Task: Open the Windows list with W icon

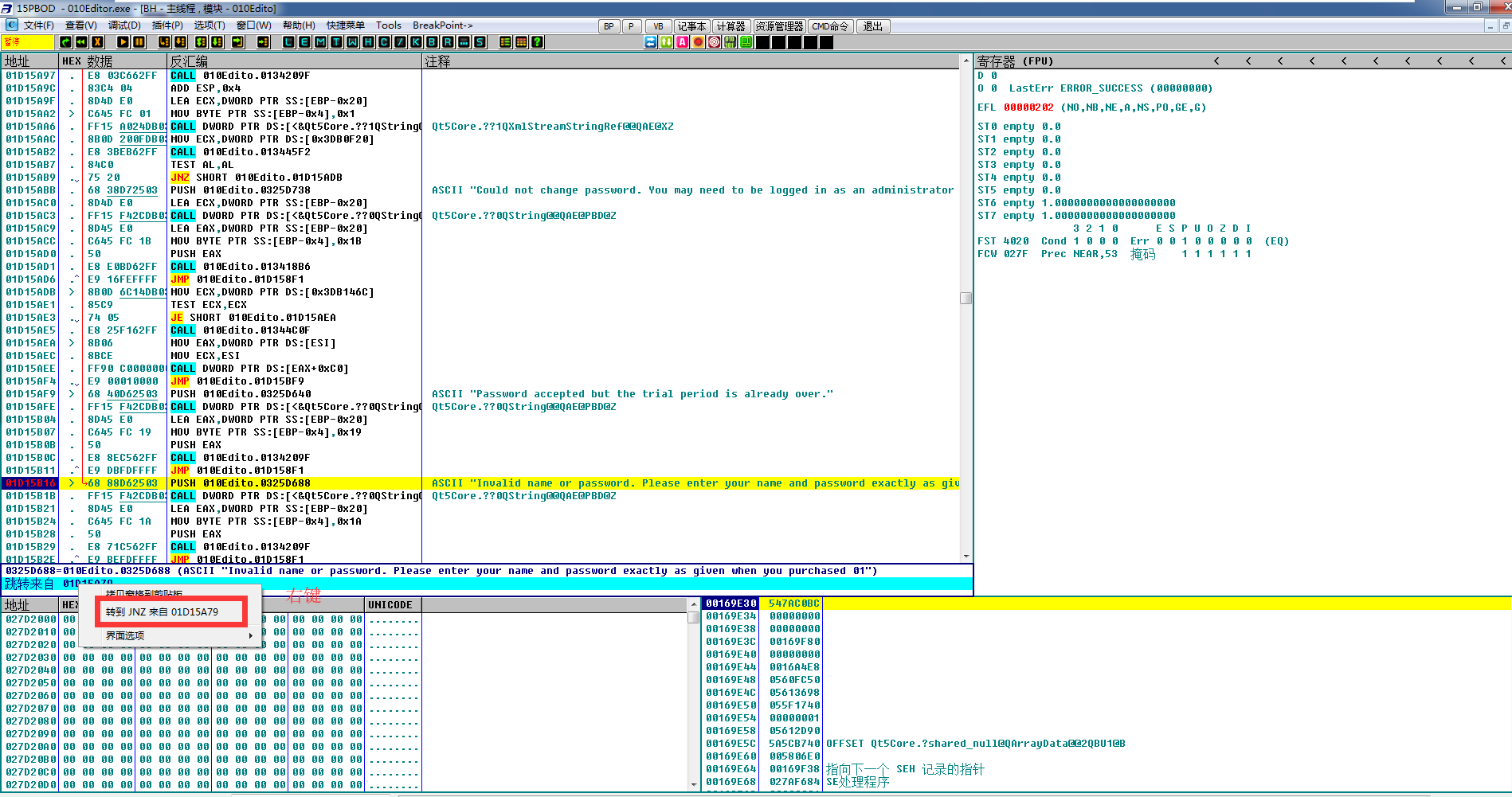Action: point(352,42)
